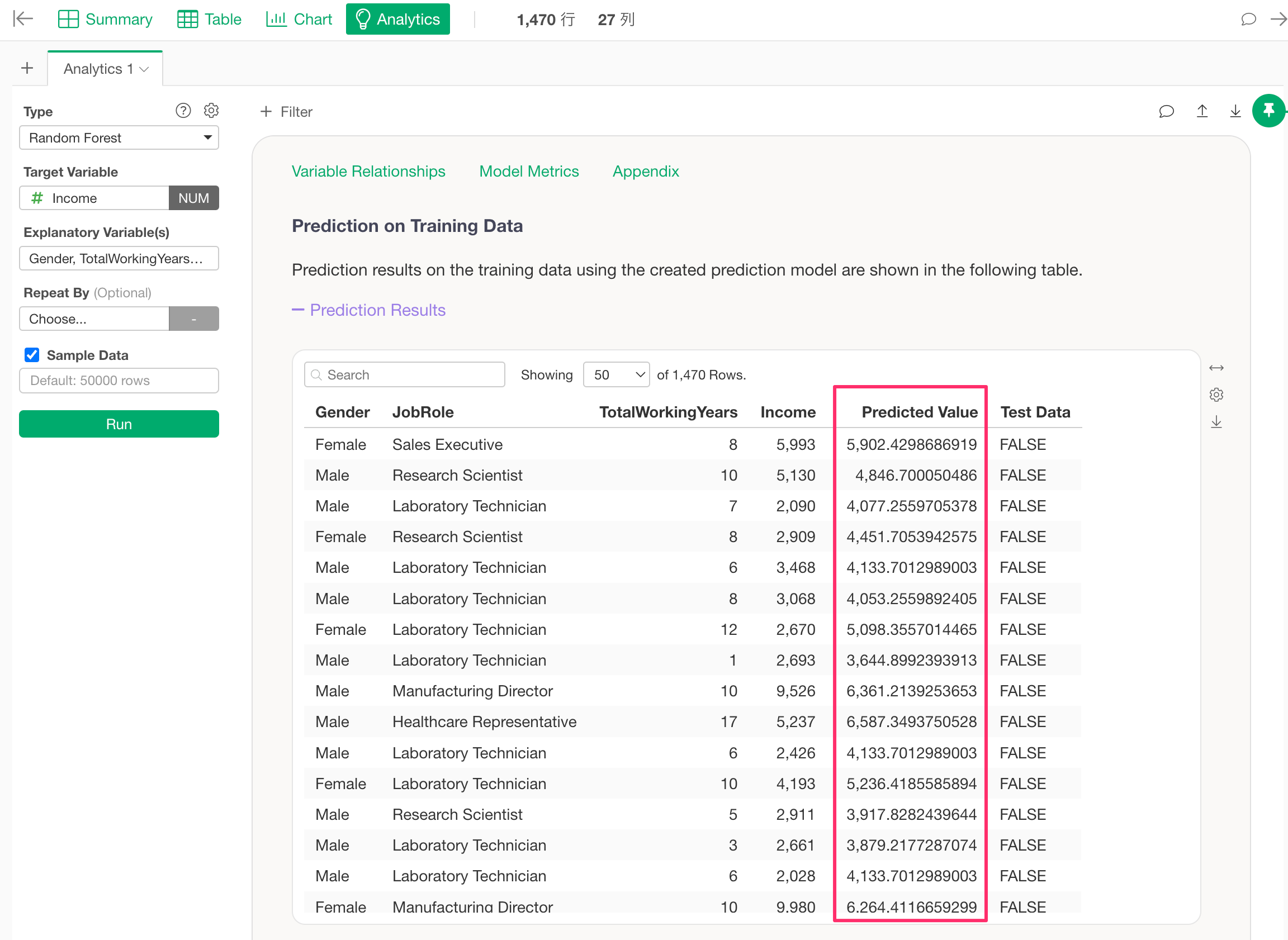Open table settings gear beside the results

point(1216,395)
